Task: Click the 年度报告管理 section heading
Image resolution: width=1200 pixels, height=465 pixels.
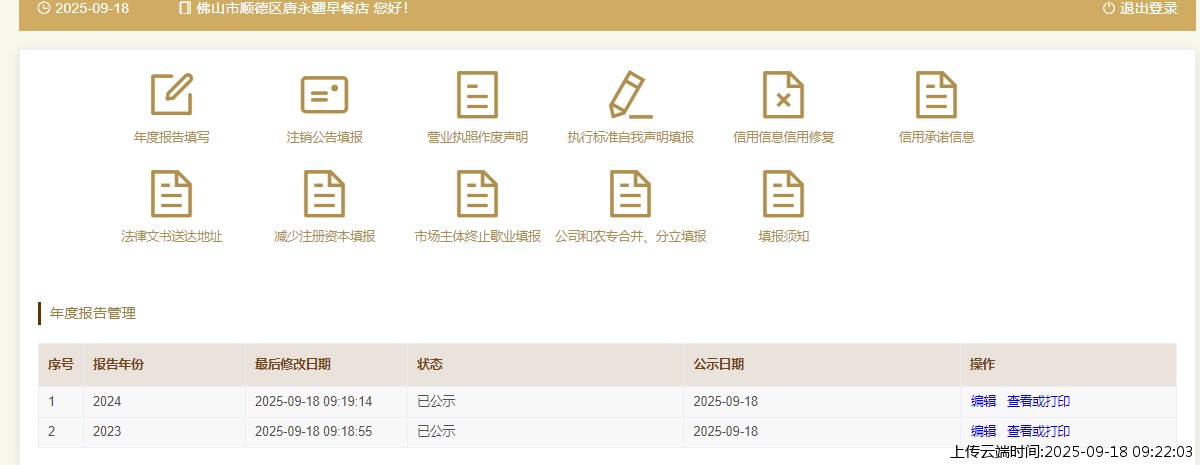Action: click(x=93, y=313)
